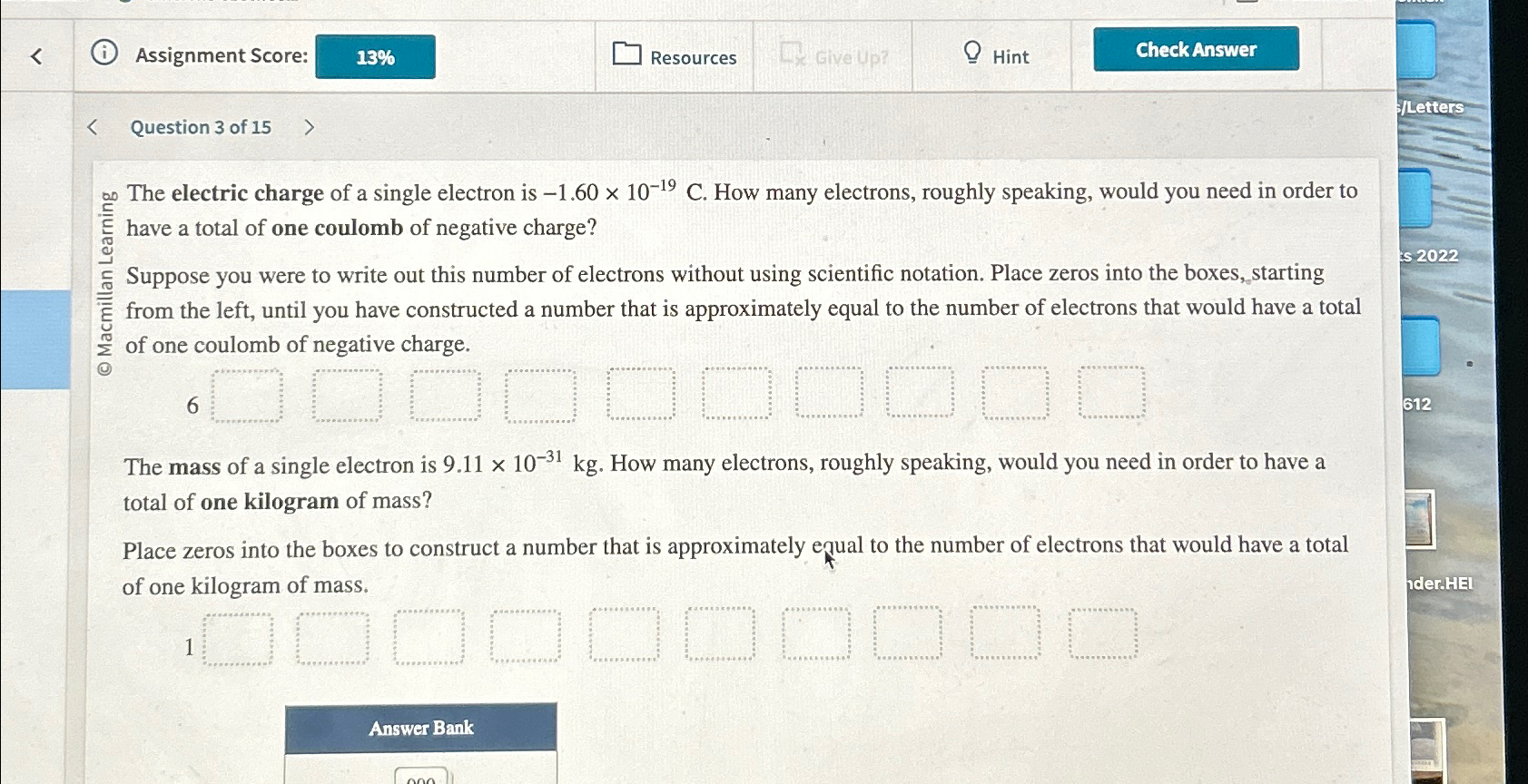Click the 13% assignment score badge
Viewport: 1528px width, 784px height.
[375, 56]
